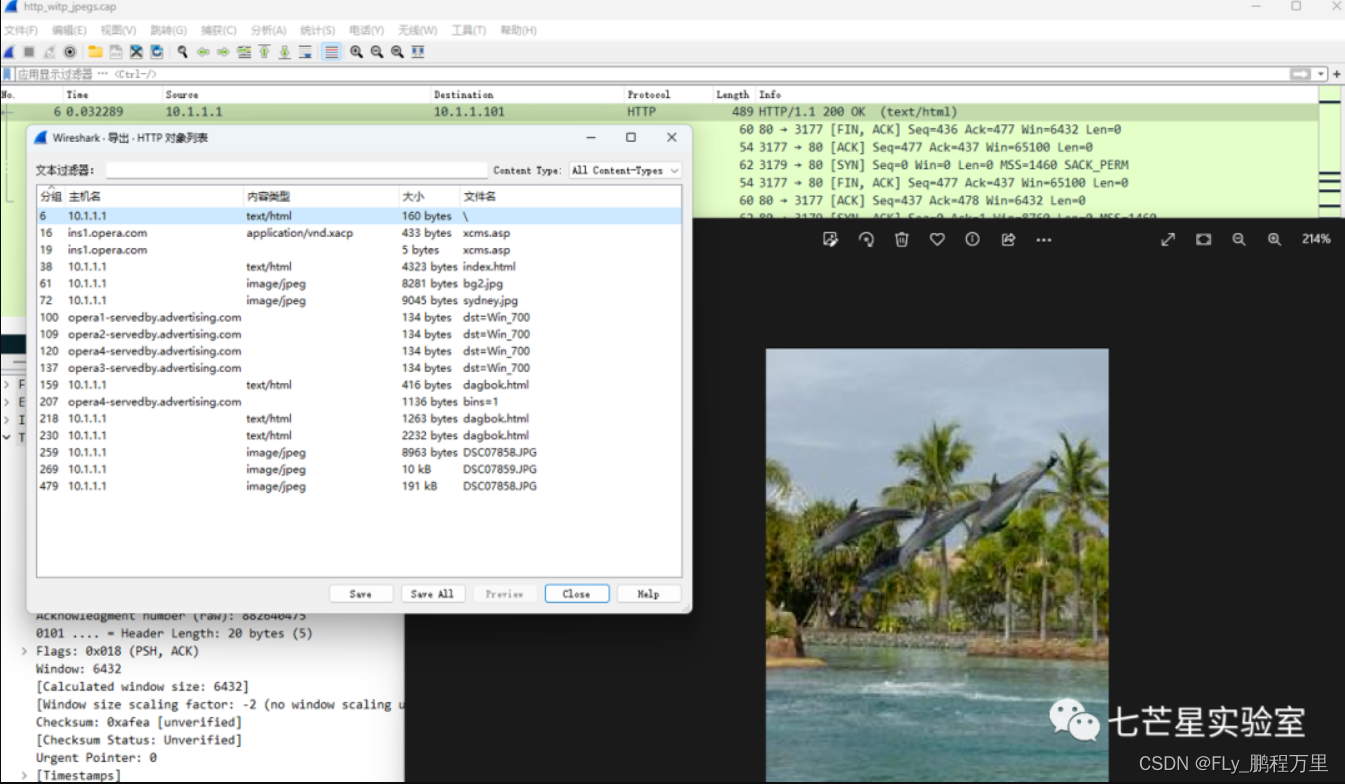Open display filter history dropdown
This screenshot has width=1345, height=784.
coord(1321,74)
